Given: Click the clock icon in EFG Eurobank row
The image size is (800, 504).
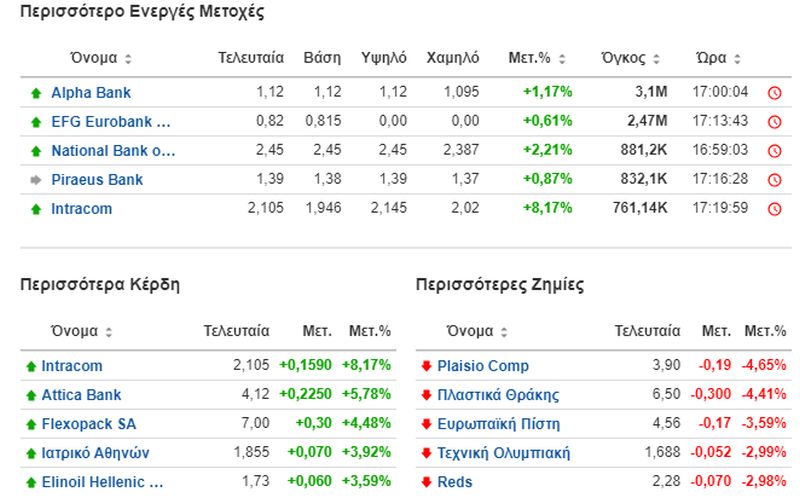Looking at the screenshot, I should pyautogui.click(x=773, y=122).
